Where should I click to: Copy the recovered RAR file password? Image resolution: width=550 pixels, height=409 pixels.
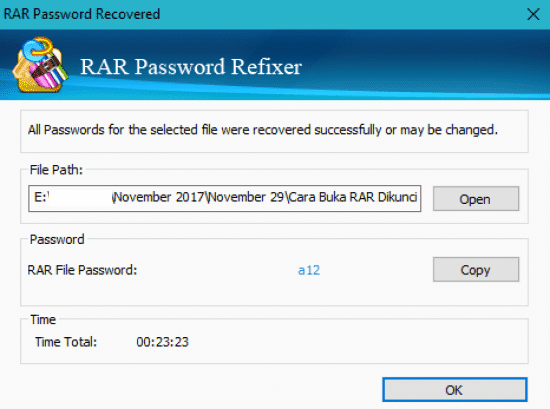pyautogui.click(x=476, y=270)
